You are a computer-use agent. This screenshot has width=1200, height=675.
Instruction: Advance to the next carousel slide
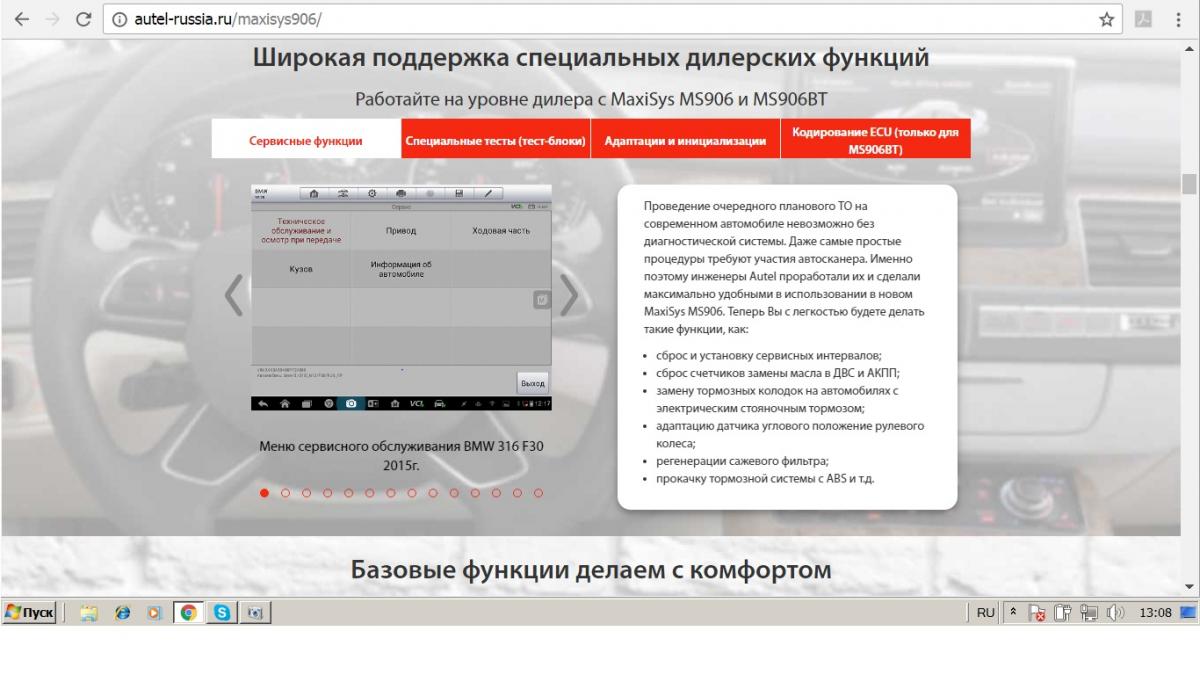tap(569, 295)
